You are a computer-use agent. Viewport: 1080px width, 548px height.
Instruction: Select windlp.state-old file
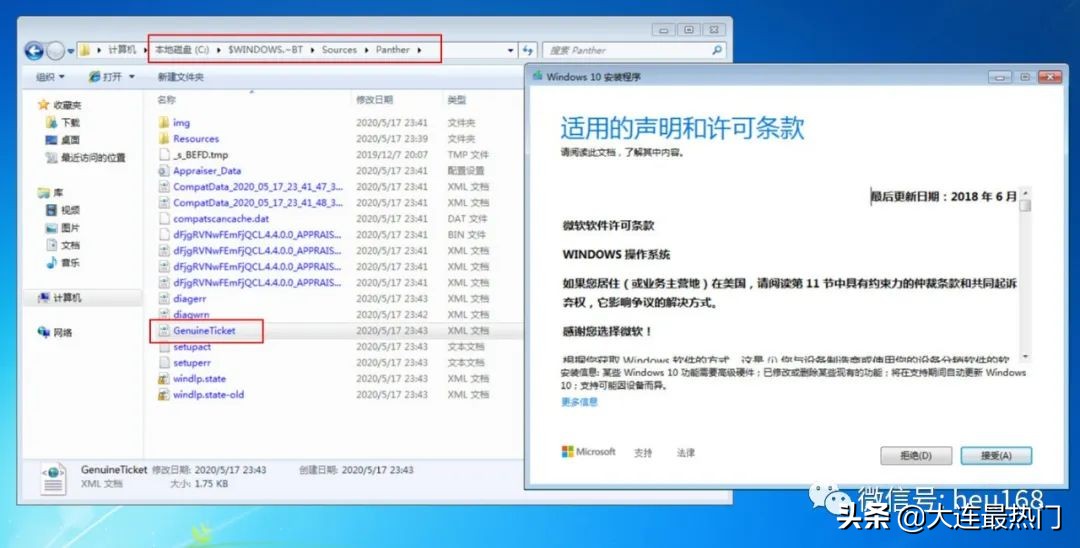pyautogui.click(x=208, y=394)
